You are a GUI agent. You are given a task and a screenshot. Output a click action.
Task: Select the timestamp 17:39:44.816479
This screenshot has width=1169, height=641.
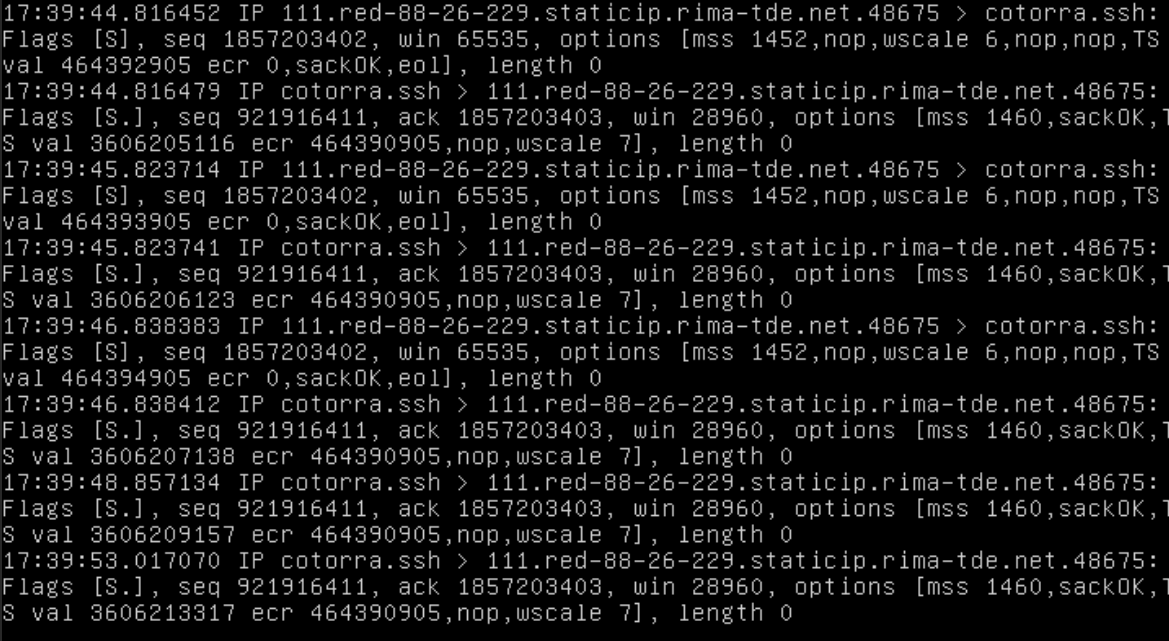[112, 91]
